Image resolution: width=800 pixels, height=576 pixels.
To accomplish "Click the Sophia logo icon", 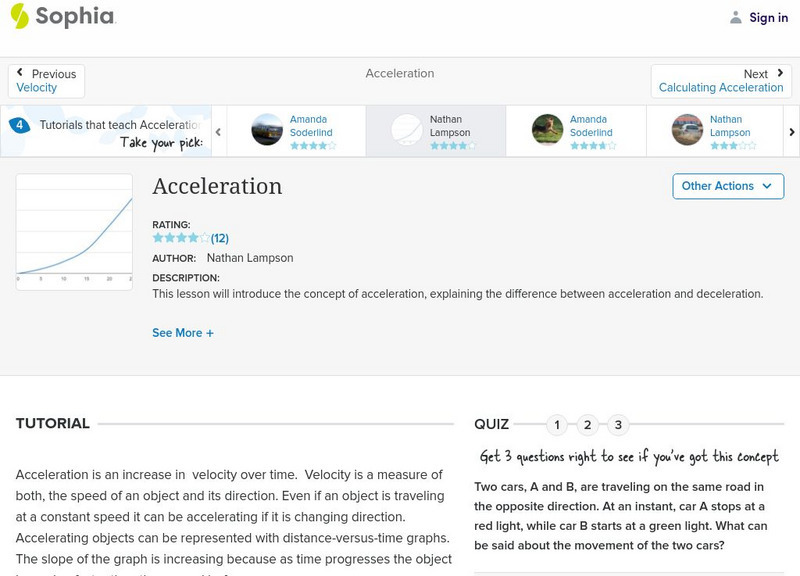I will pyautogui.click(x=18, y=17).
